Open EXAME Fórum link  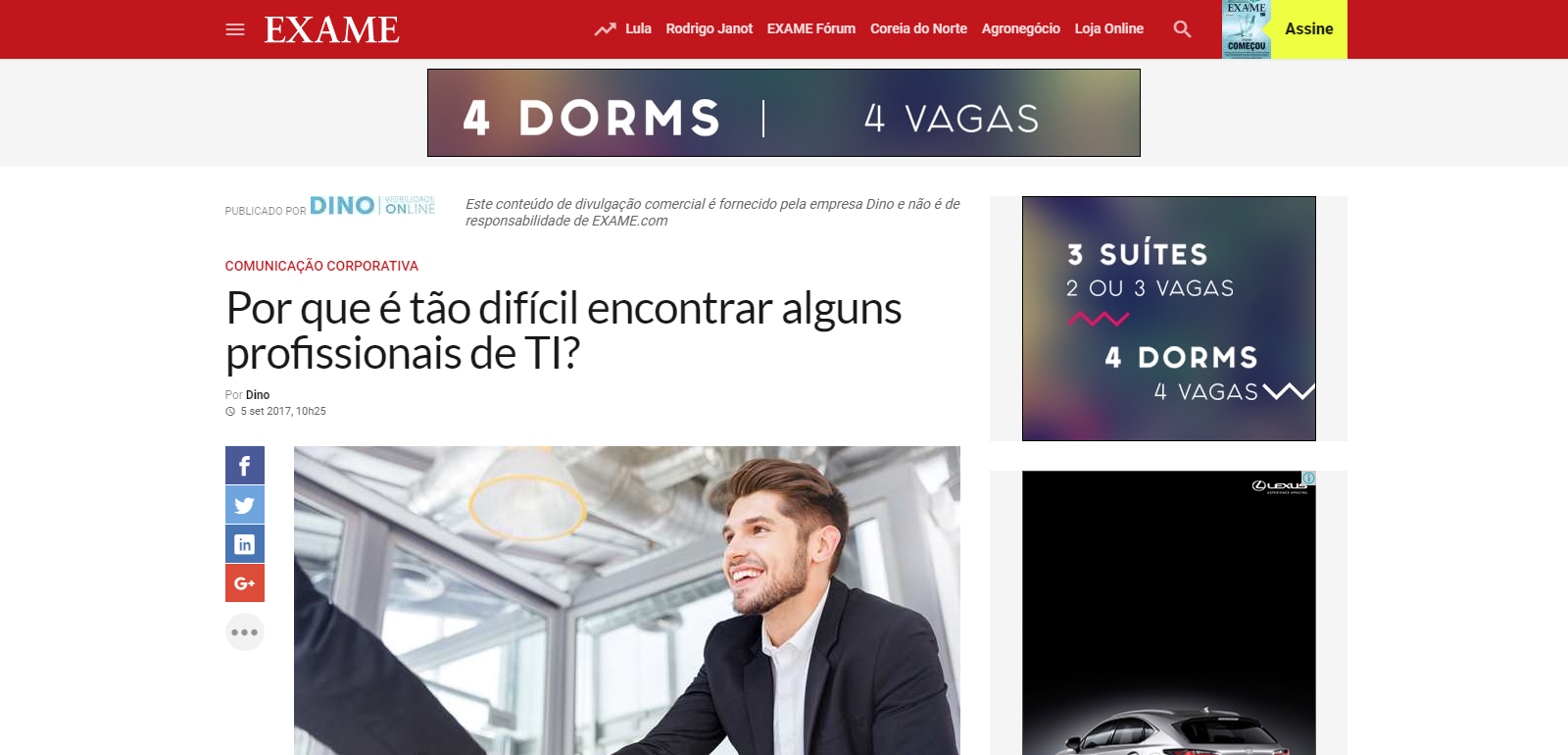tap(811, 28)
